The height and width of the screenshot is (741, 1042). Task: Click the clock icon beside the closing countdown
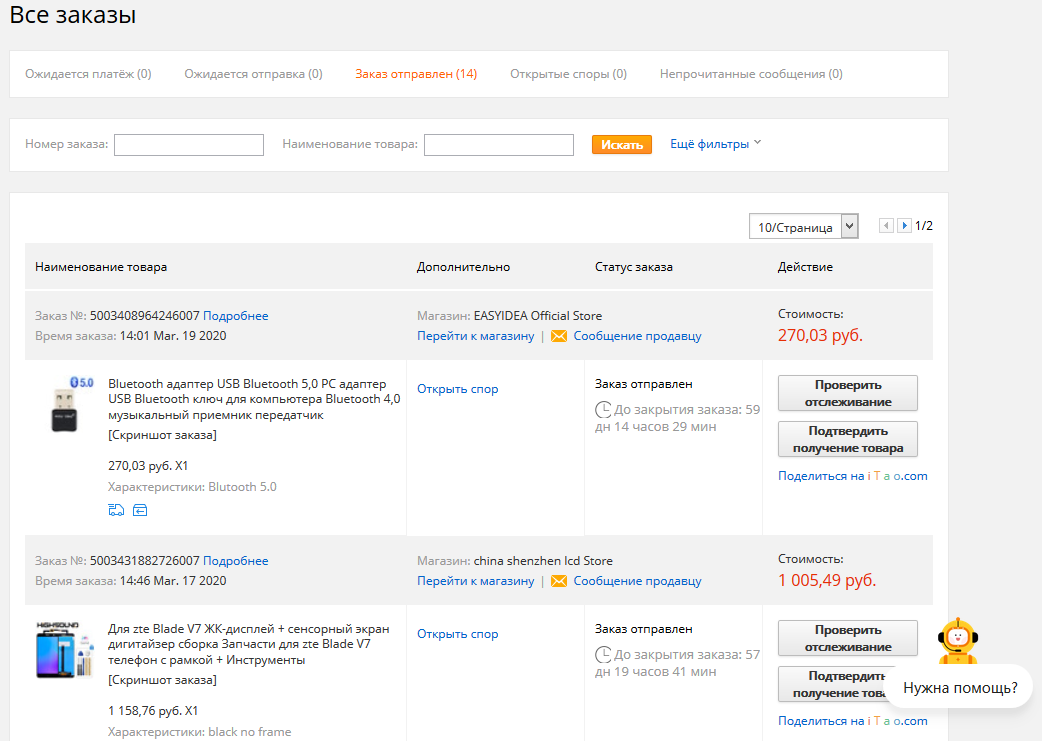point(605,409)
